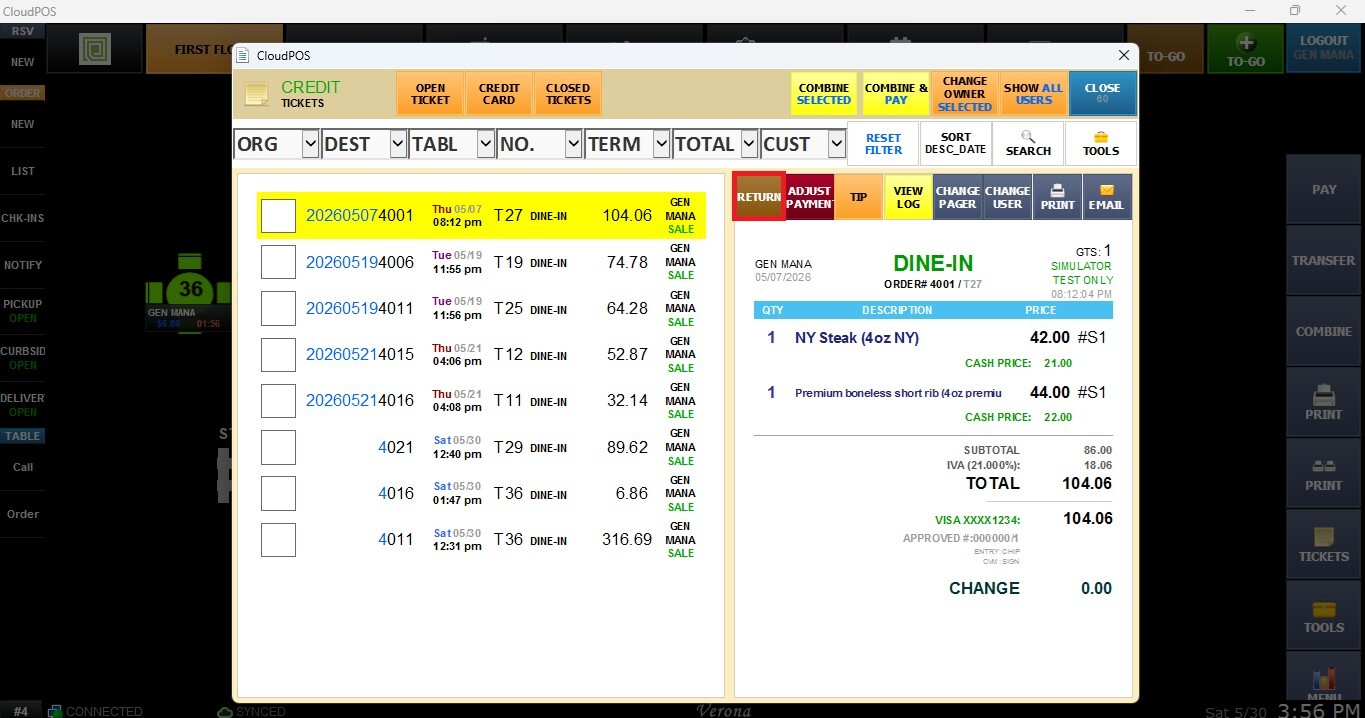Check the box for ticket 202605214016
Screen dimensions: 1365x718
(278, 400)
